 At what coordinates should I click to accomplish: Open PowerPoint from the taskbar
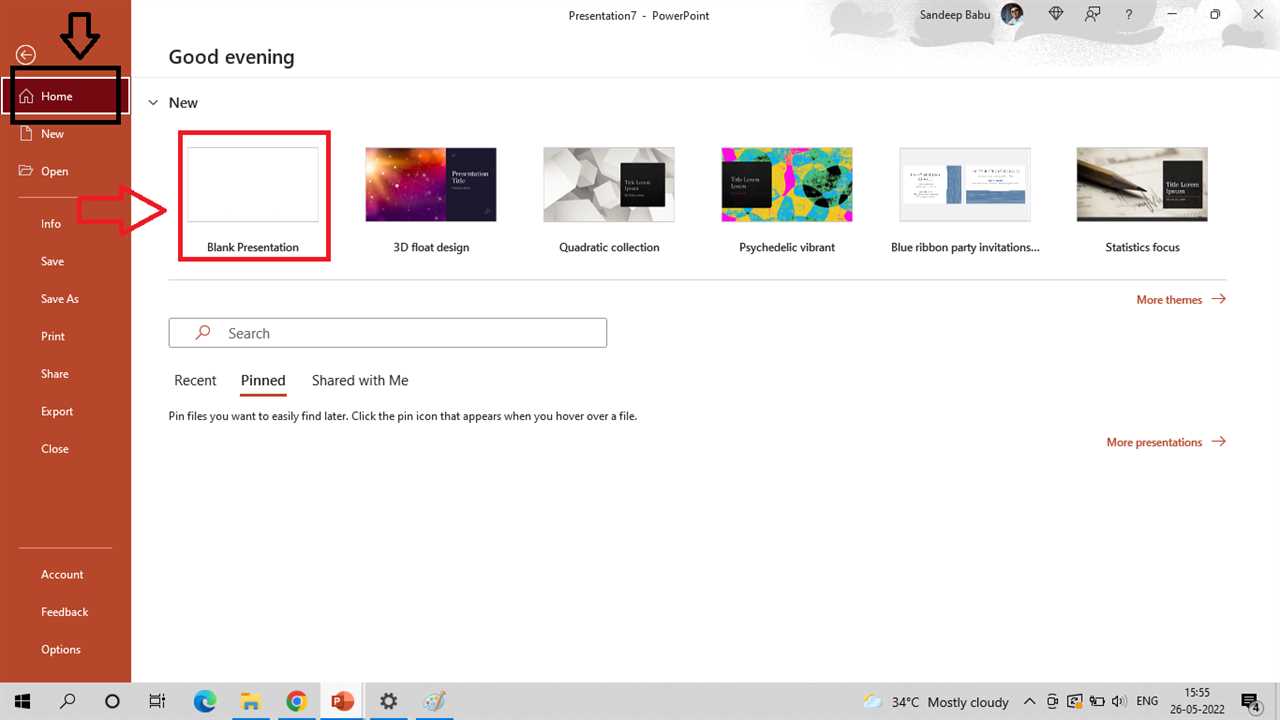342,701
